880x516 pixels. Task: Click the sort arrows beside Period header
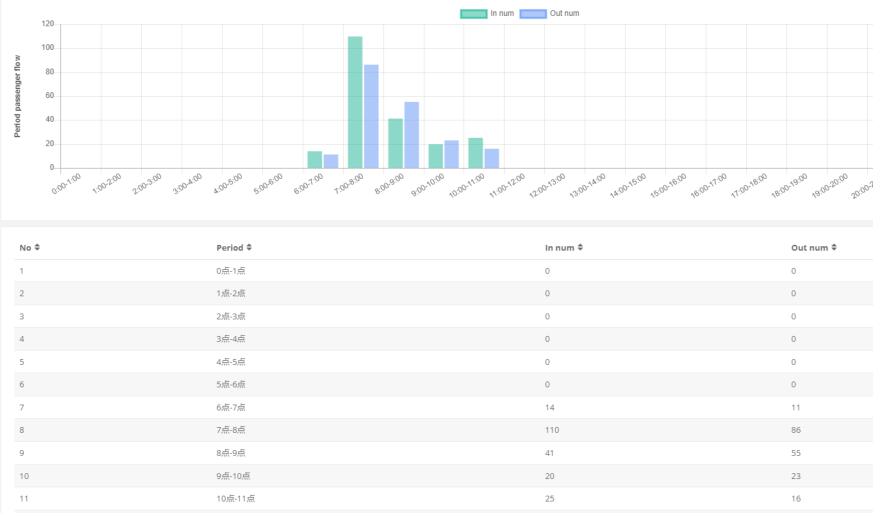coord(250,247)
